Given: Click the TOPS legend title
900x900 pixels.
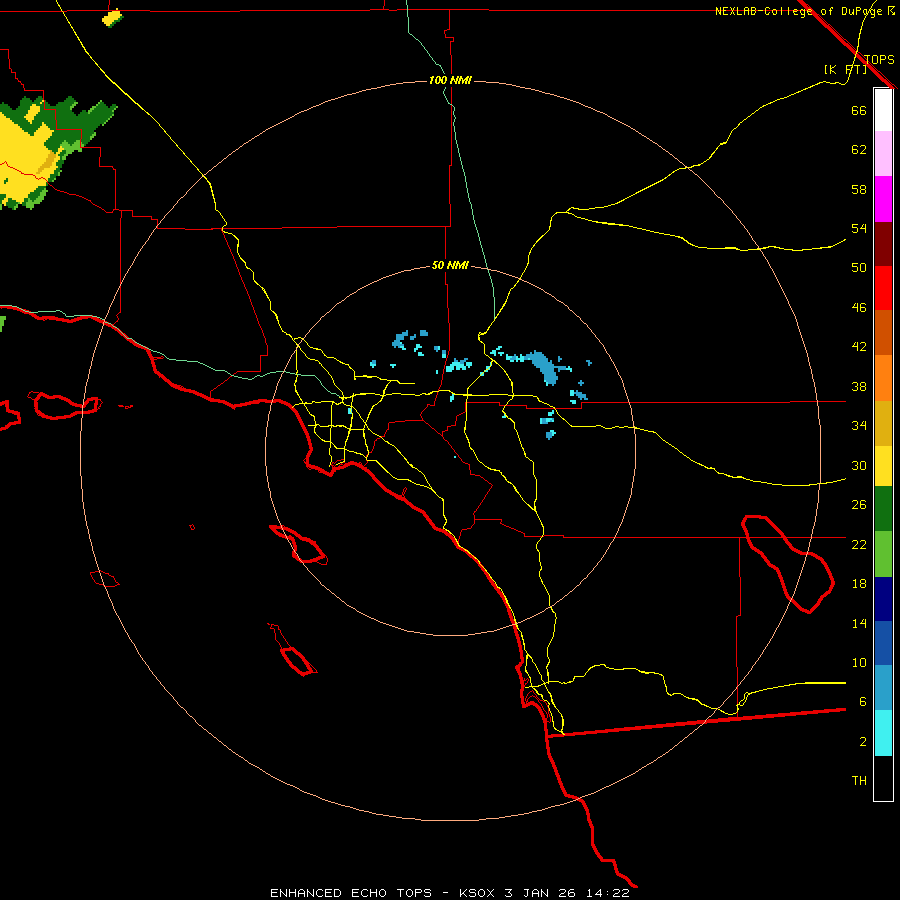Looking at the screenshot, I should (879, 59).
